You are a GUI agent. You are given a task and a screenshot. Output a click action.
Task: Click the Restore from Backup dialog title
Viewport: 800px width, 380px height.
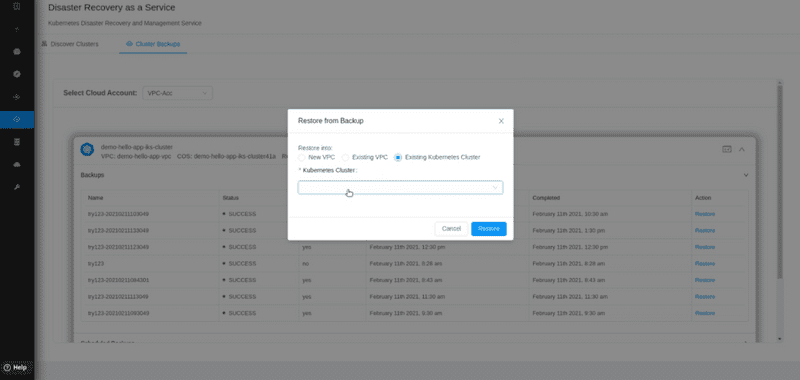331,121
